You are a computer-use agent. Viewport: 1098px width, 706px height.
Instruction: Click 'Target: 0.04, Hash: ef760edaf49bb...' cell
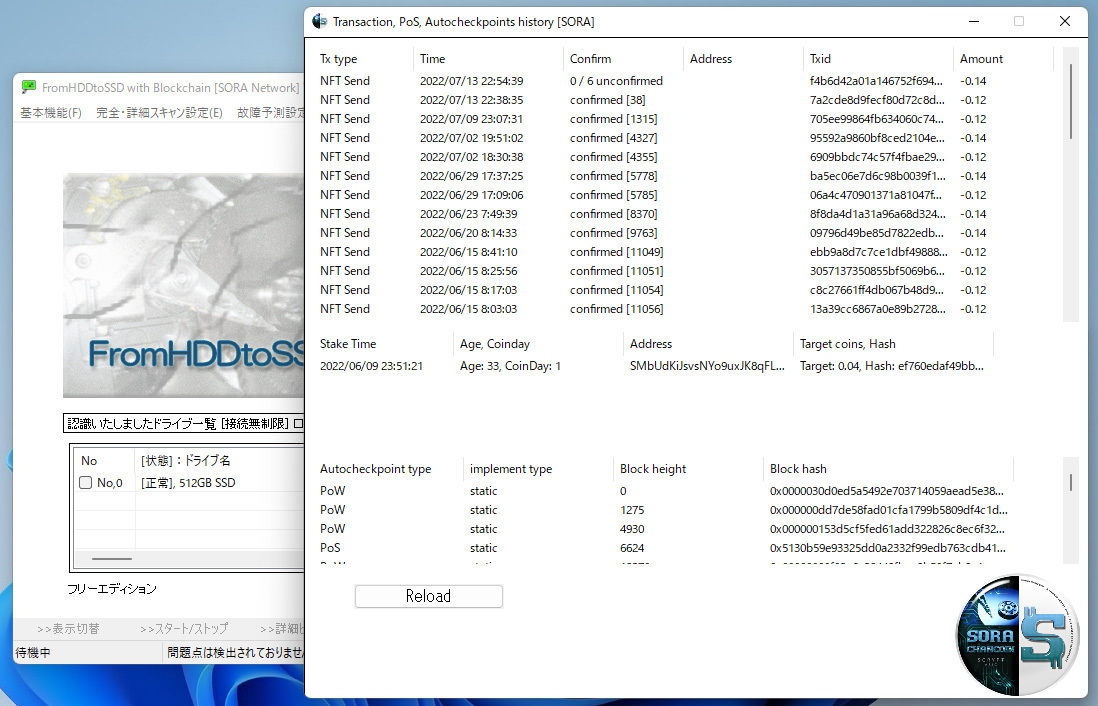click(x=891, y=366)
